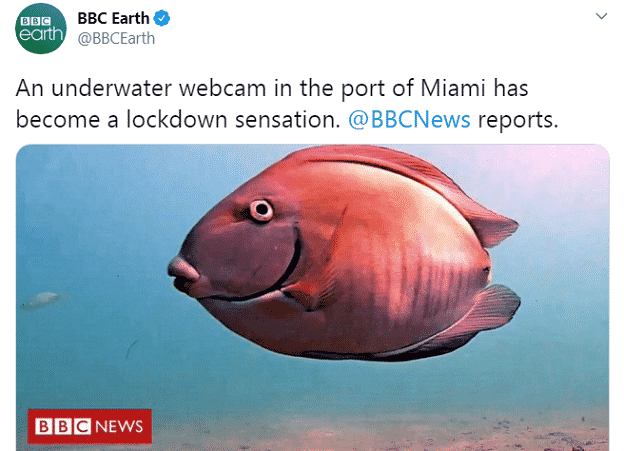Open the @BBCNews mention link

[409, 119]
